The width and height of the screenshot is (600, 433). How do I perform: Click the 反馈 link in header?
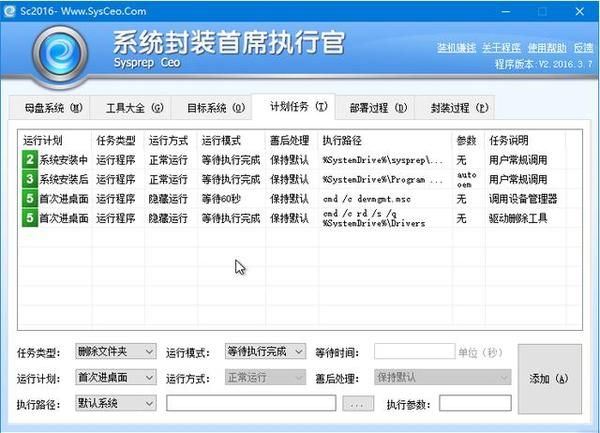tap(583, 47)
